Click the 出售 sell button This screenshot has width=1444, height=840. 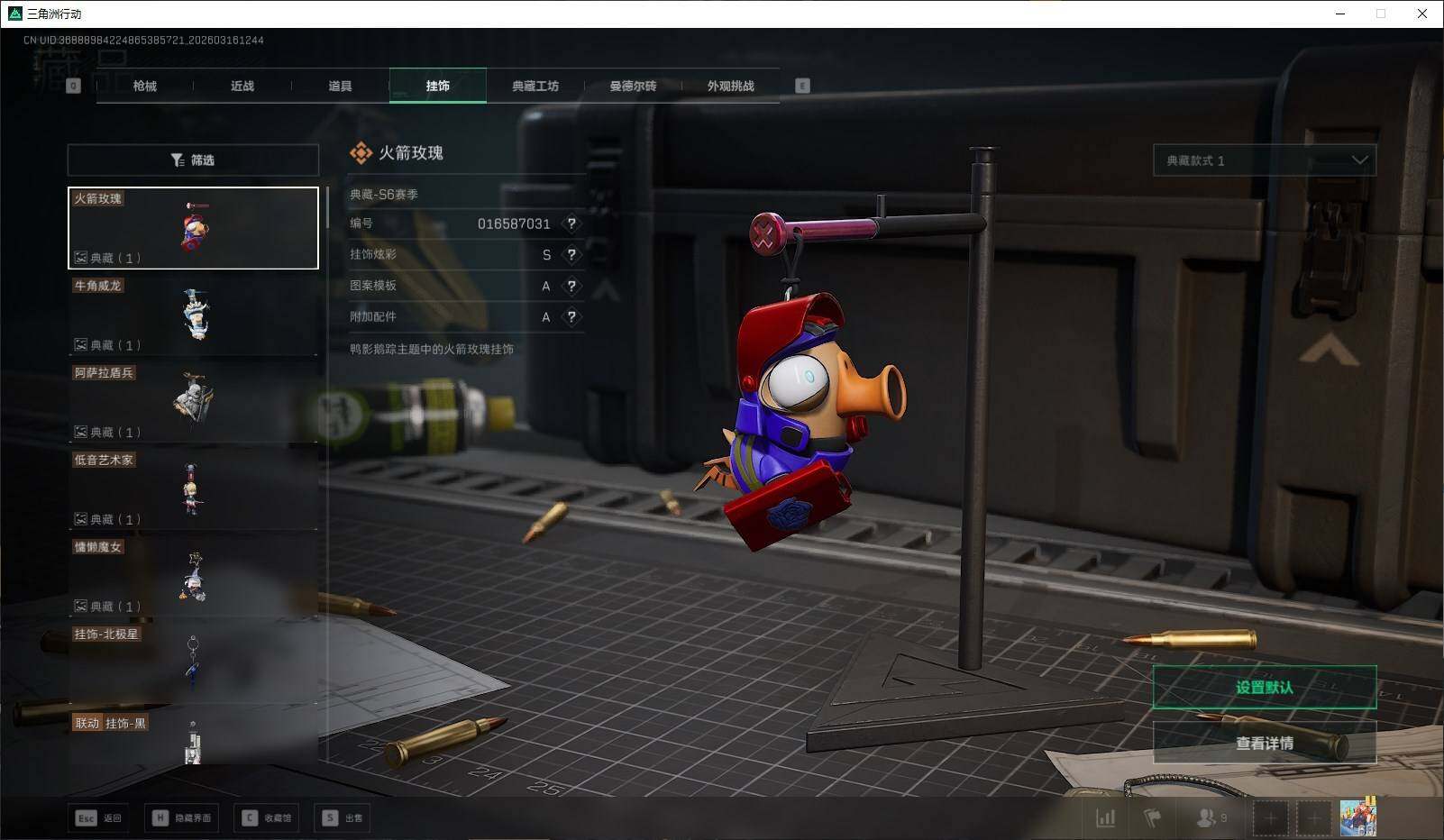coord(343,817)
